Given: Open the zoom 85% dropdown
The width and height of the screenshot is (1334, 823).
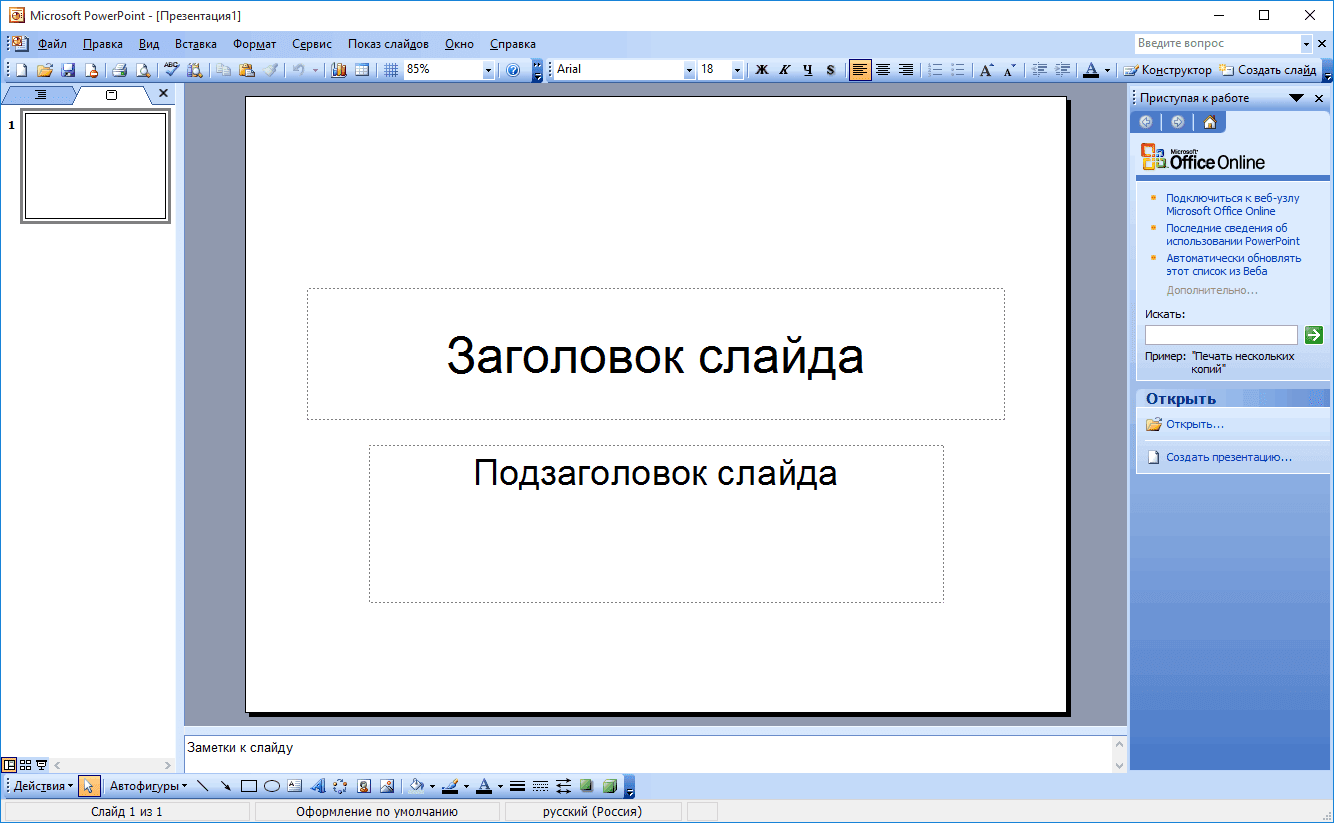Looking at the screenshot, I should [x=488, y=70].
